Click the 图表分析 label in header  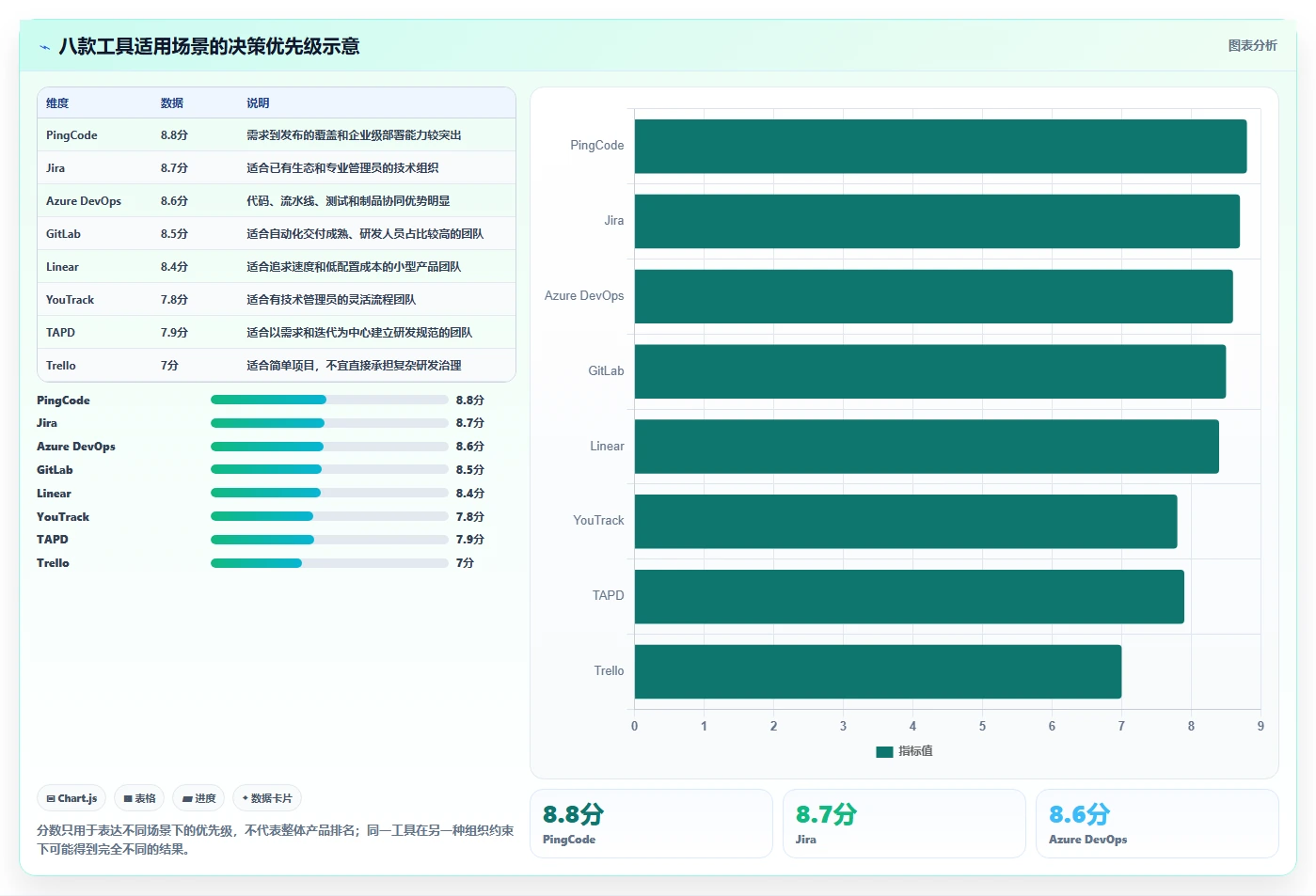[1252, 45]
